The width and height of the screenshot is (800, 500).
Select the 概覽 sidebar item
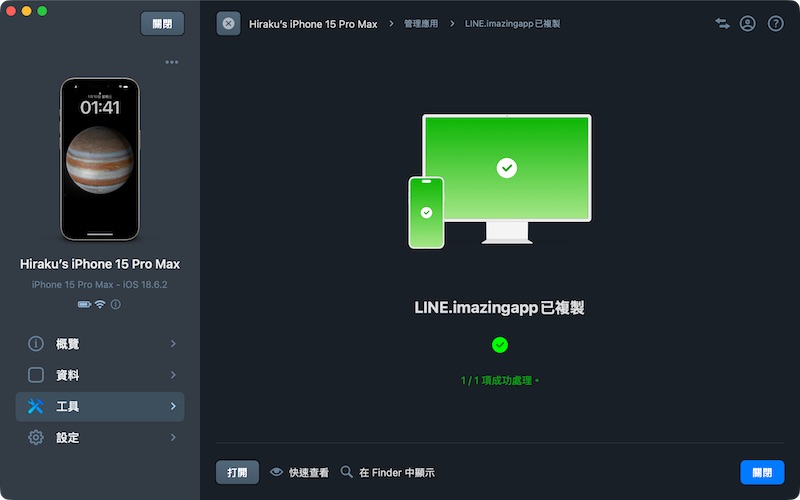100,344
